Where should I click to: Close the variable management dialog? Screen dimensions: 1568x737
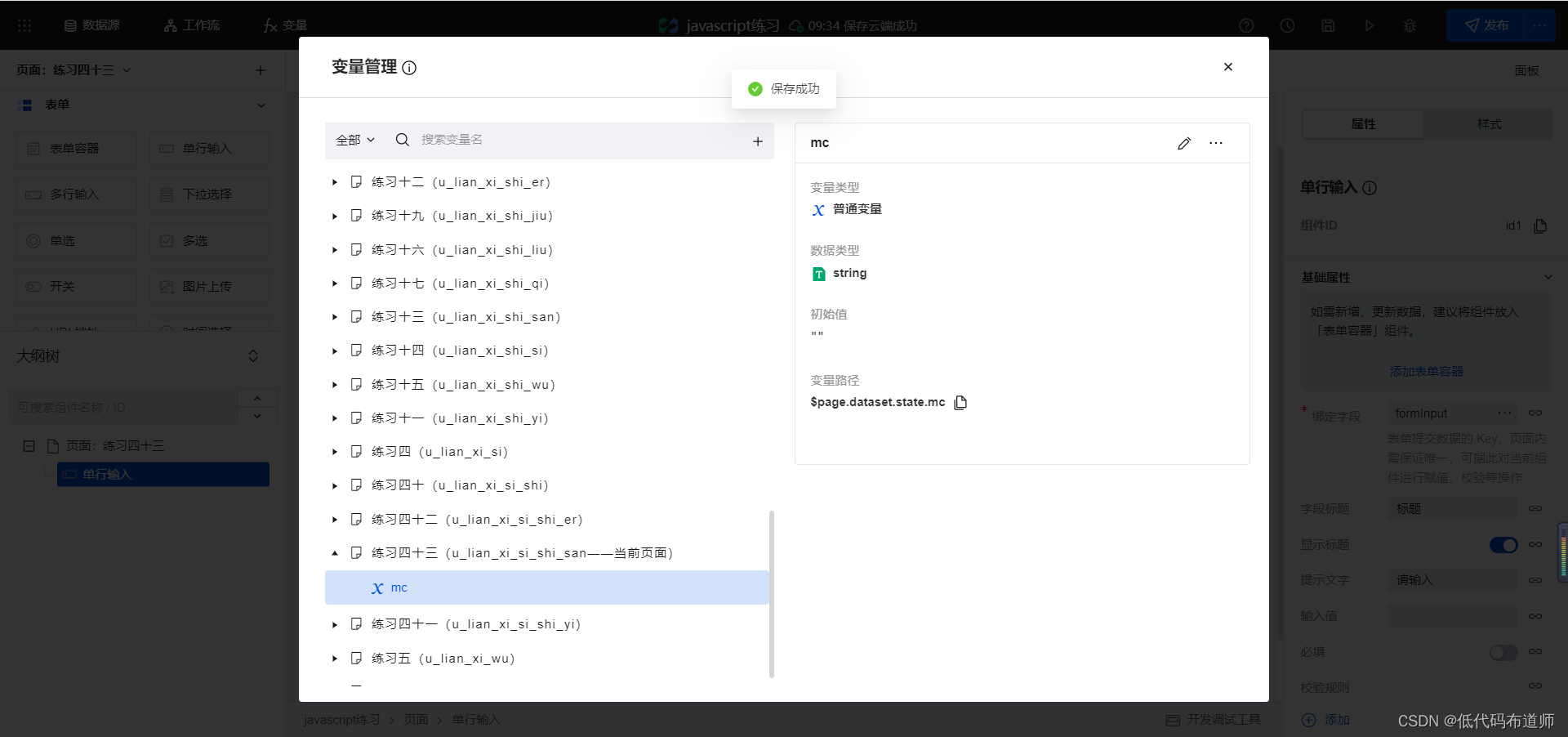coord(1227,67)
